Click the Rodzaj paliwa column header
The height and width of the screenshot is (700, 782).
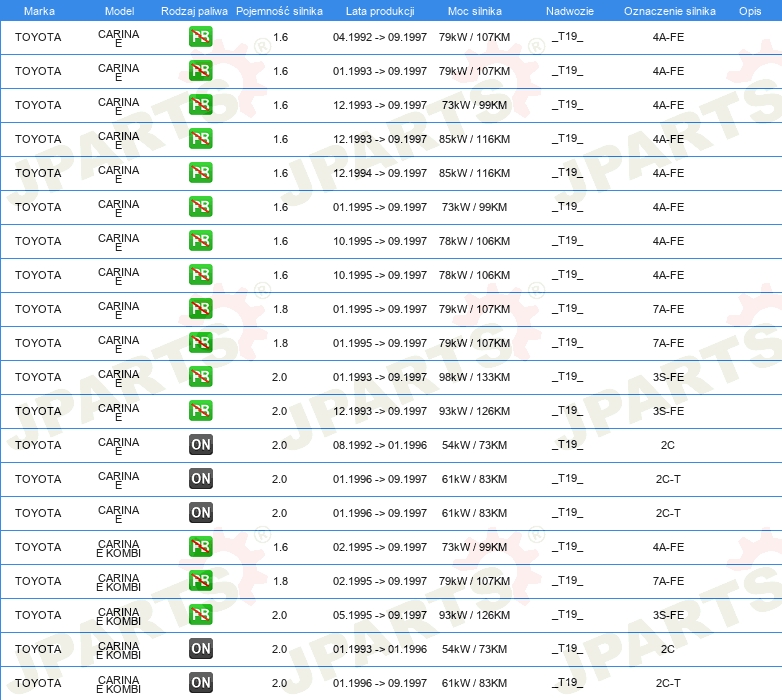coord(195,11)
